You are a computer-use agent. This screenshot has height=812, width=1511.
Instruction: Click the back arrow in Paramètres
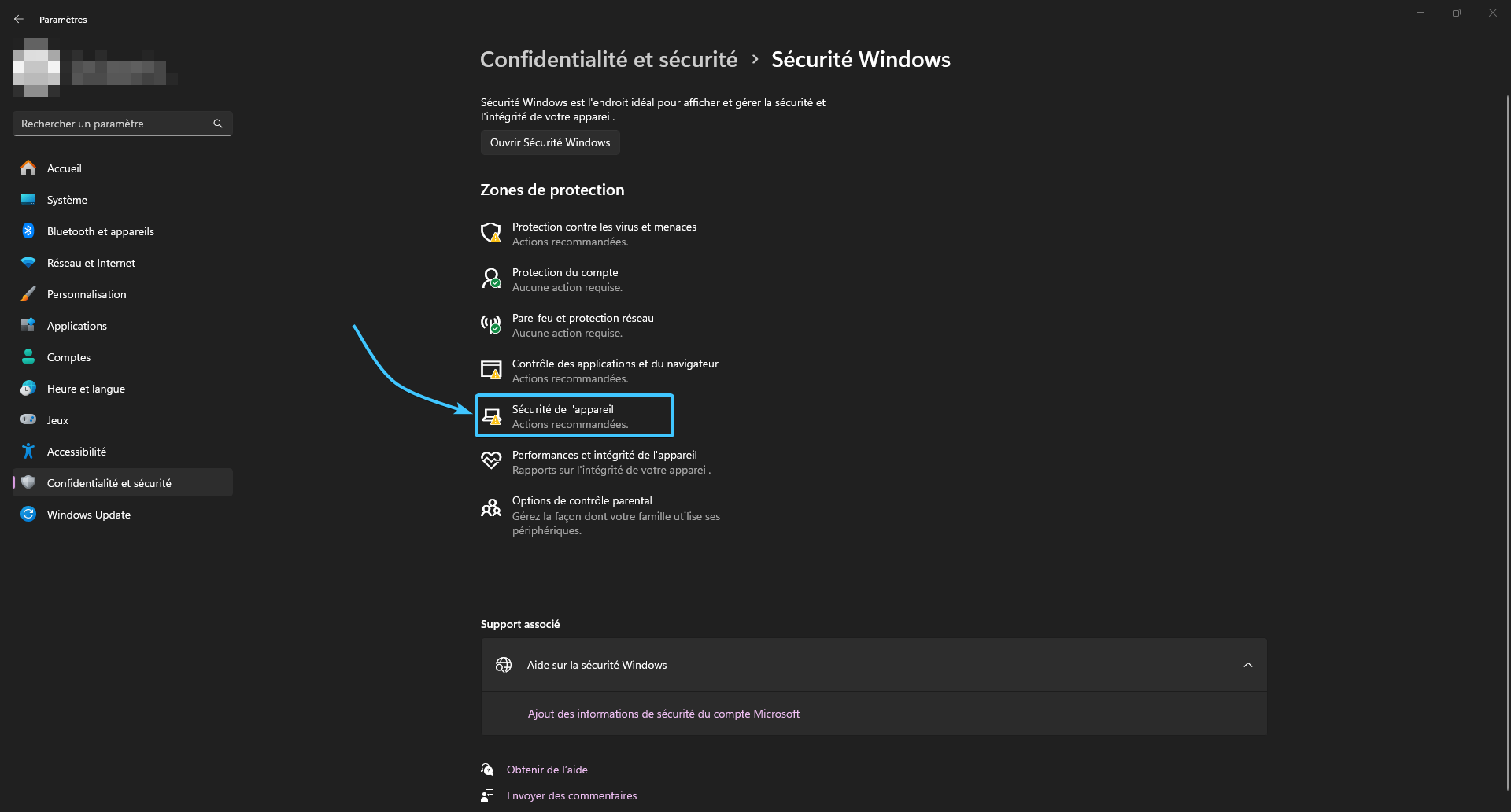pos(19,19)
